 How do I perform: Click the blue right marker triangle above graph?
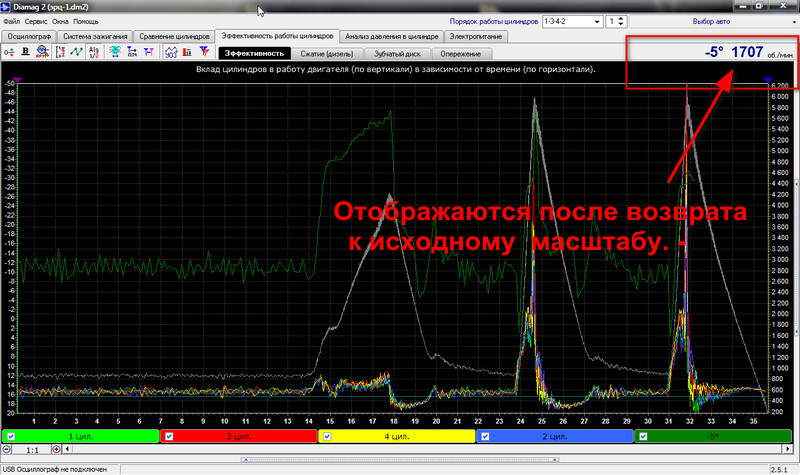[x=768, y=80]
